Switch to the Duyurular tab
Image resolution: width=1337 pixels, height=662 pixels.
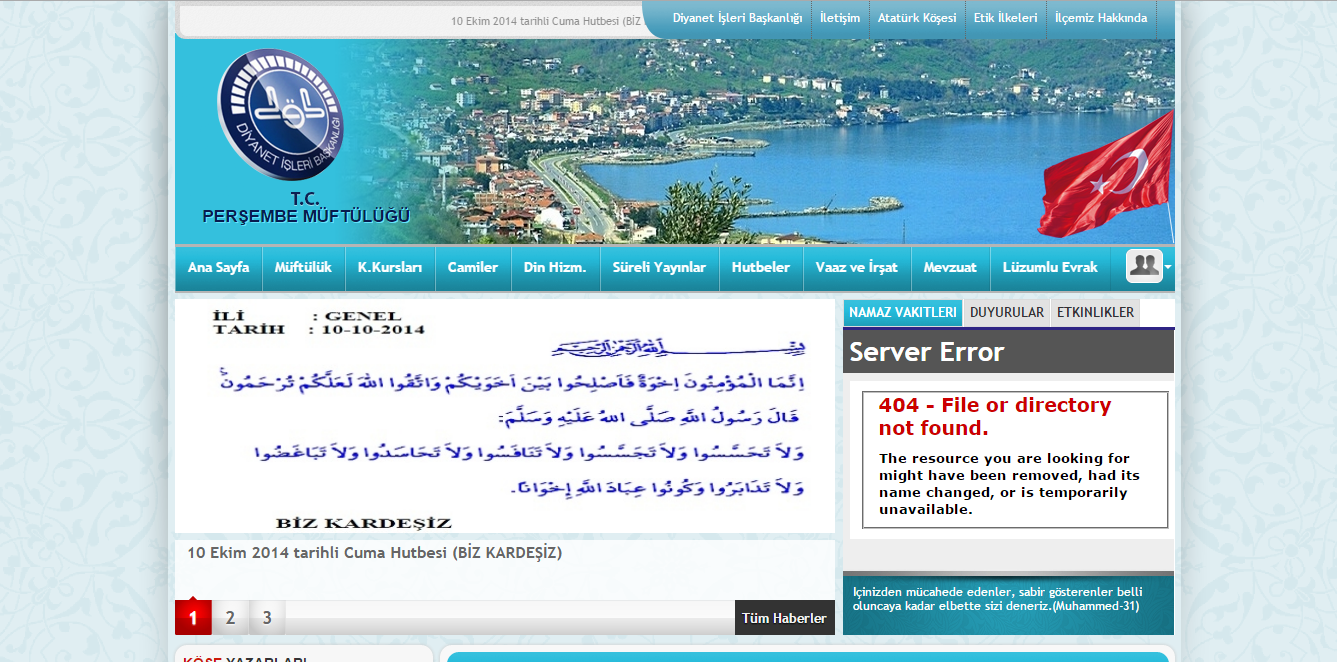[1006, 313]
